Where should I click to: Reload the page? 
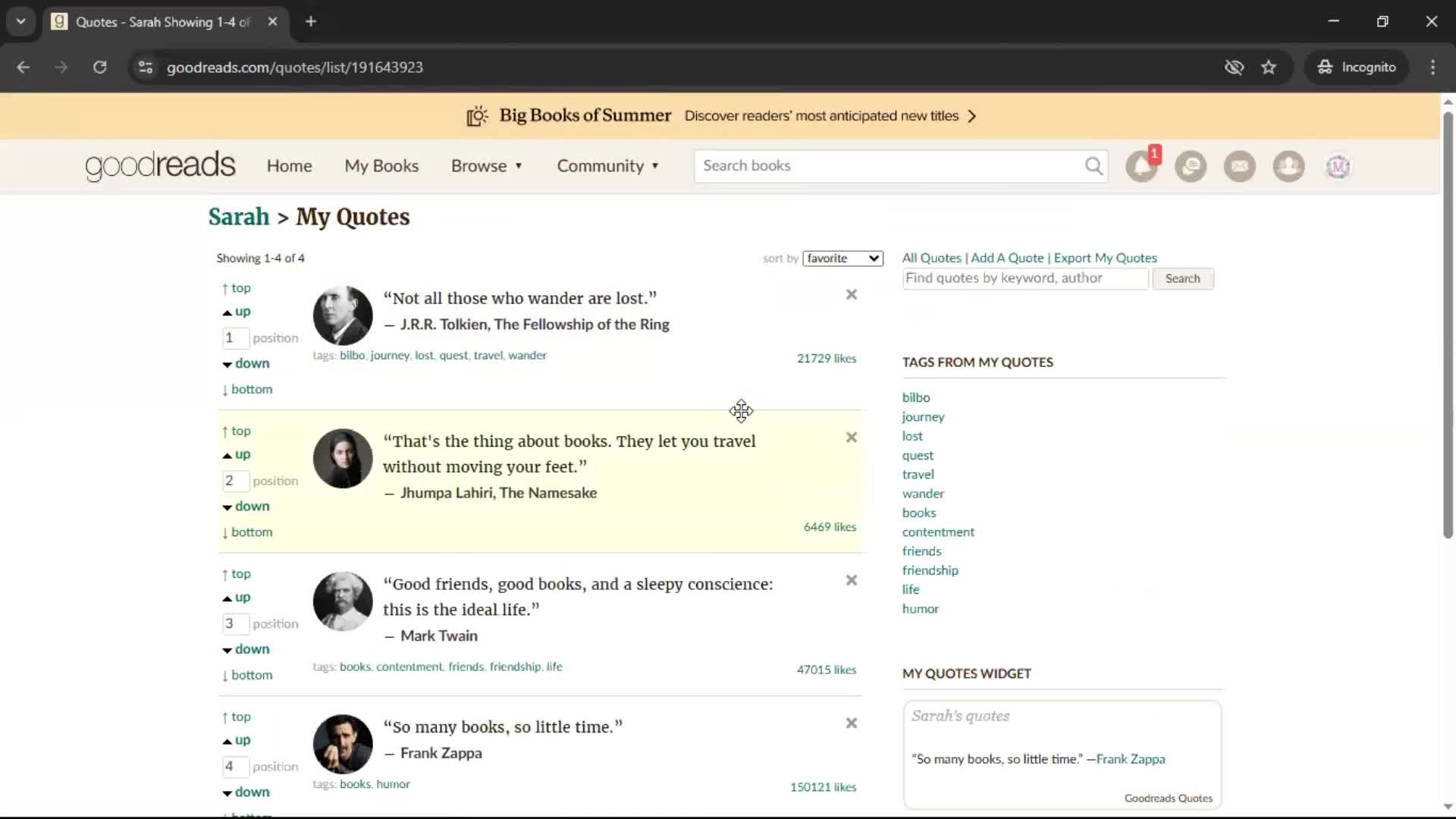(99, 67)
